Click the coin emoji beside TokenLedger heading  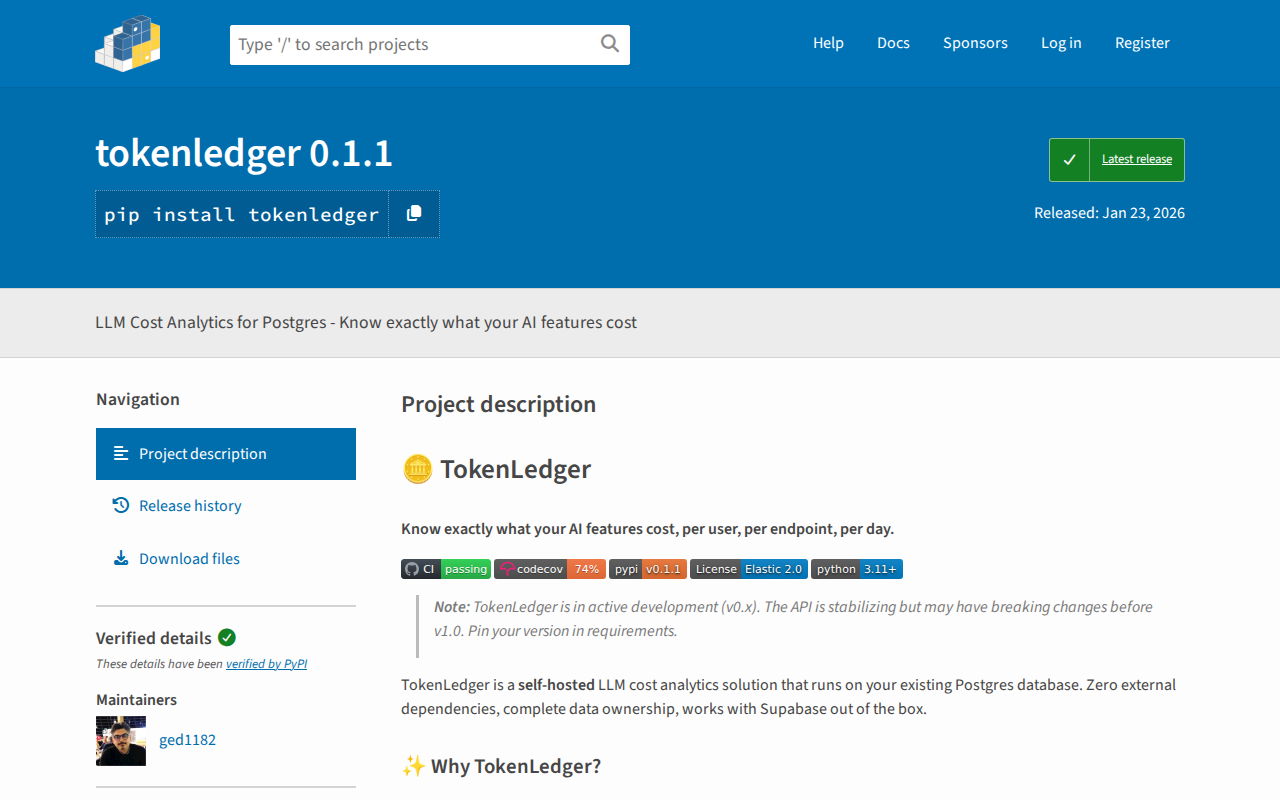pyautogui.click(x=417, y=469)
